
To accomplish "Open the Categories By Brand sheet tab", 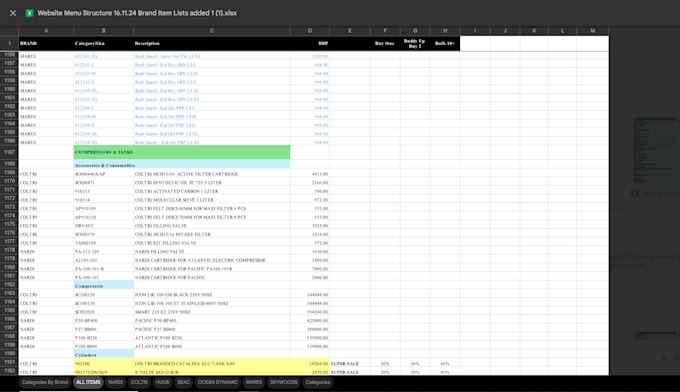I will click(x=45, y=382).
